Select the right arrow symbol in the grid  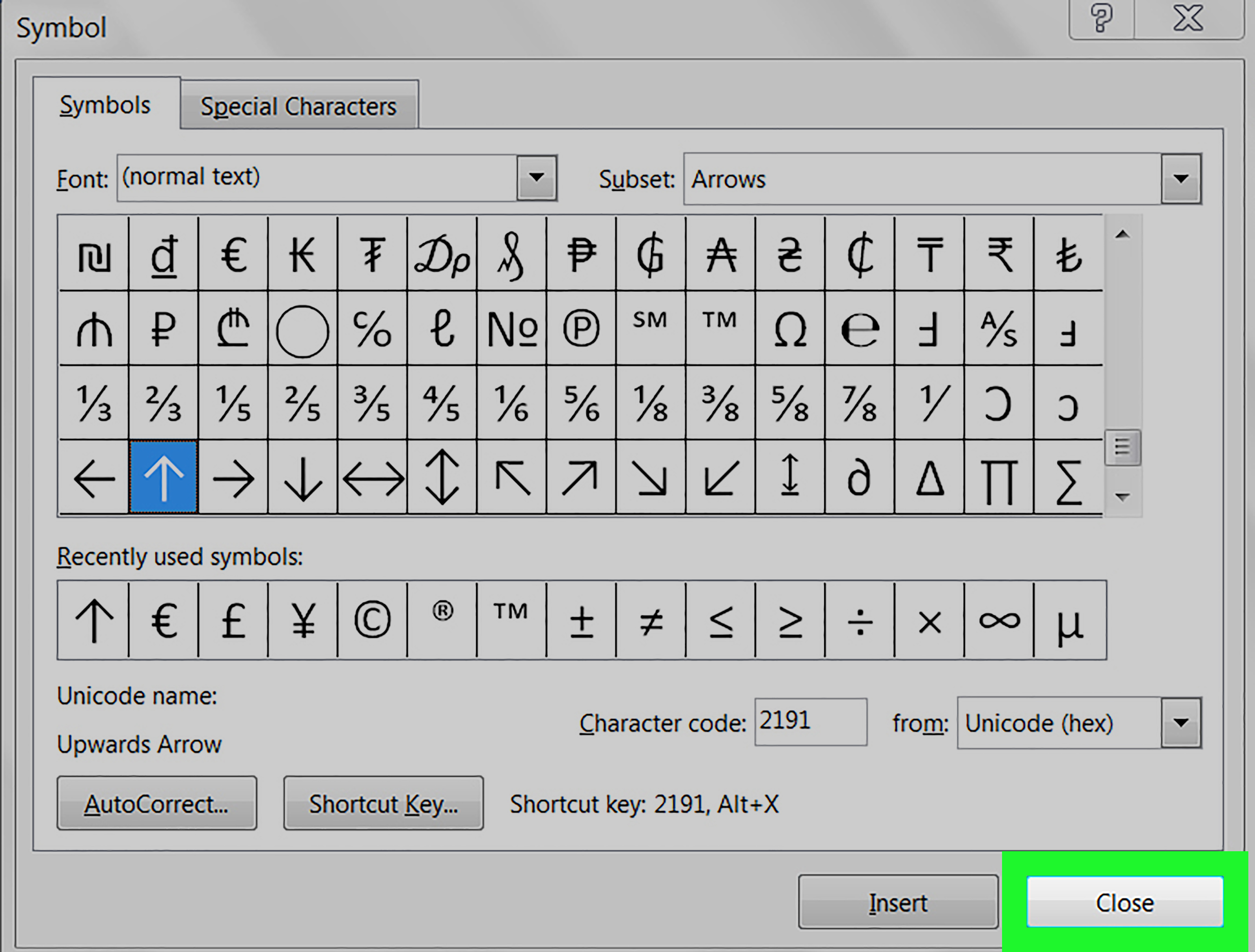pyautogui.click(x=233, y=478)
